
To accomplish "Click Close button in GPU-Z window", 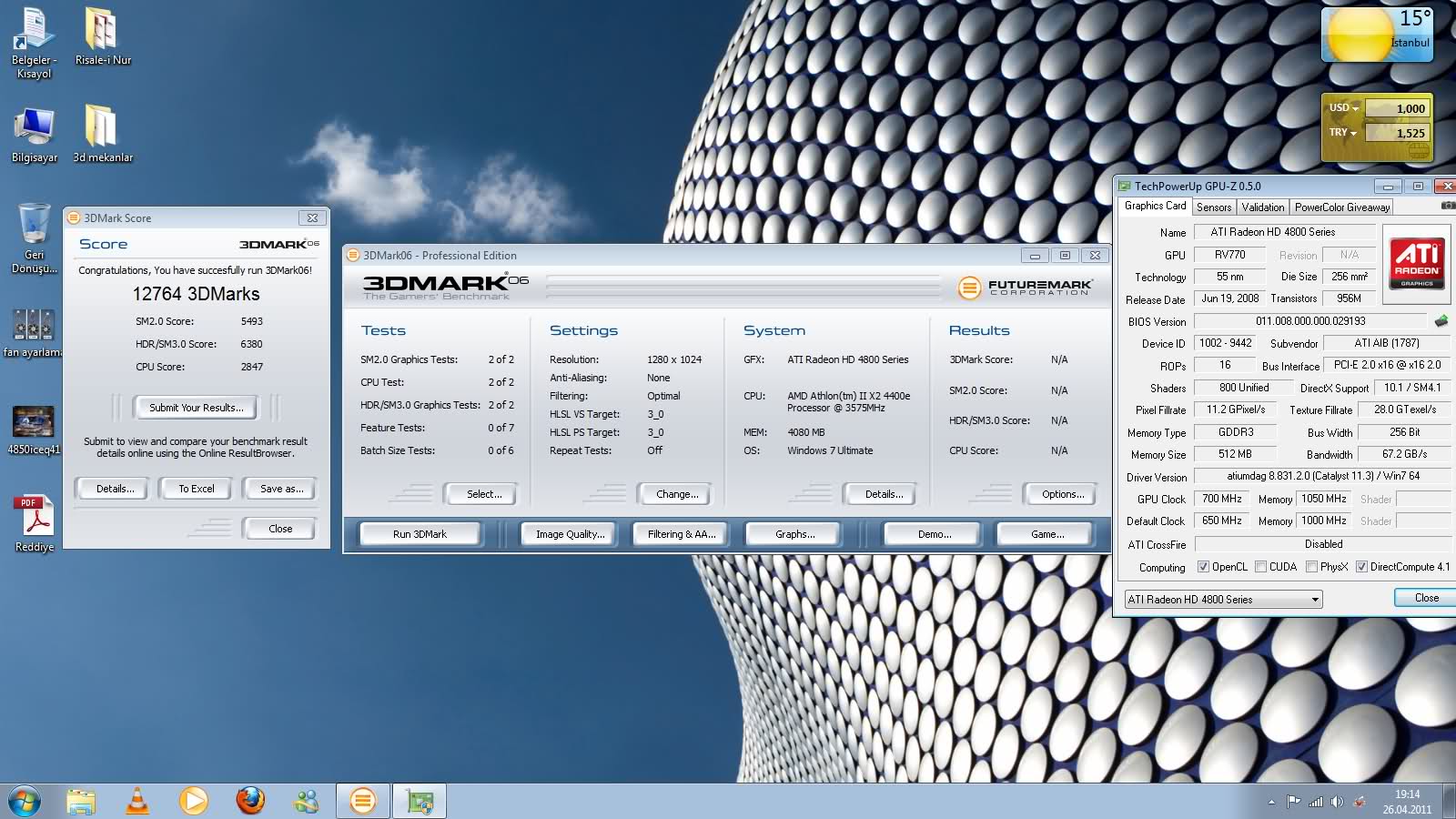I will (x=1426, y=598).
